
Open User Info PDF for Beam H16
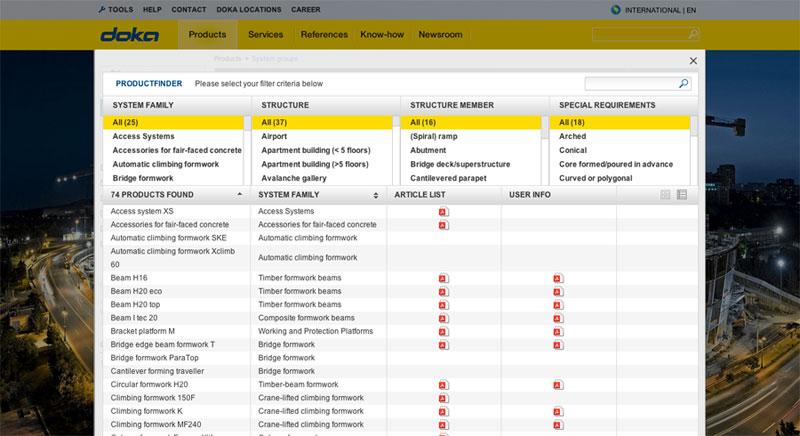coord(558,278)
